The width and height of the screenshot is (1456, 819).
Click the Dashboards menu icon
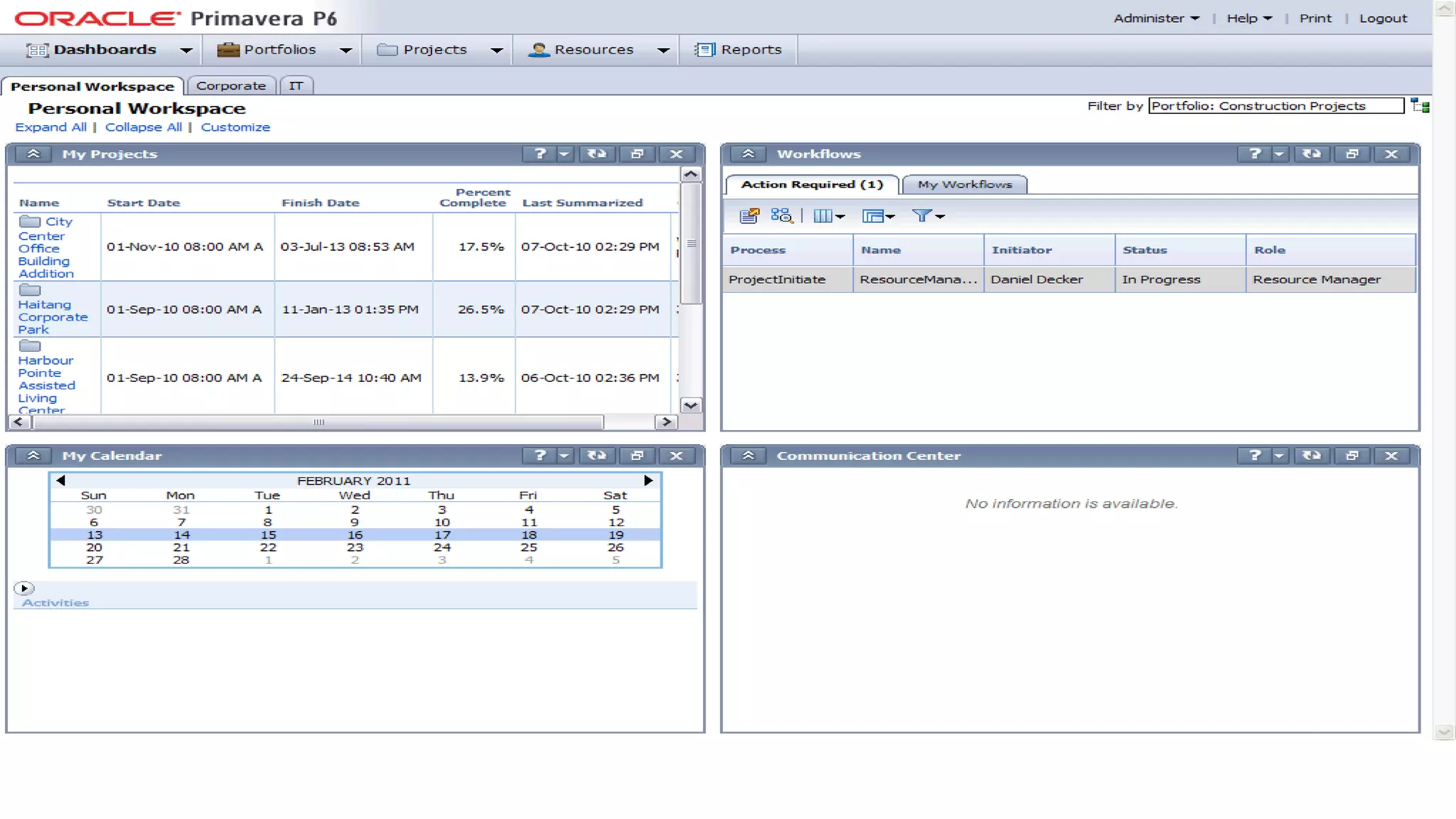[x=37, y=50]
